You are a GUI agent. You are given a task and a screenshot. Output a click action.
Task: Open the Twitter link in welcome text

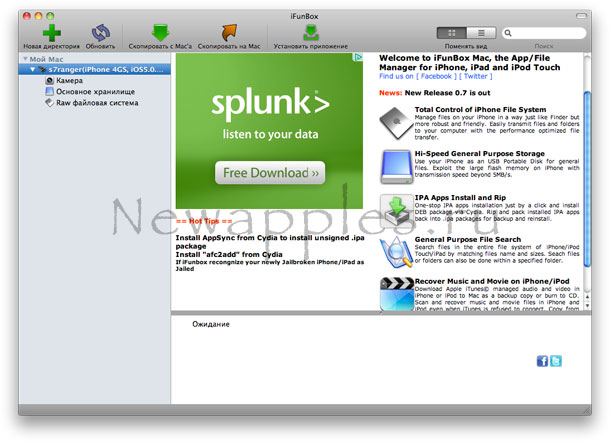(476, 75)
